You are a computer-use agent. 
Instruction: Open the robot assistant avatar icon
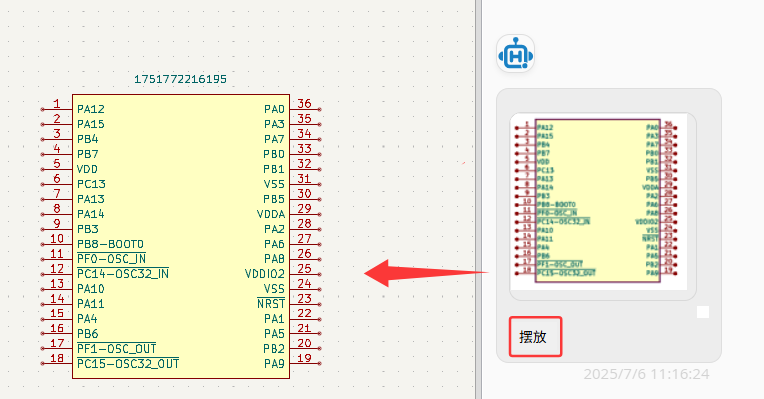click(516, 54)
